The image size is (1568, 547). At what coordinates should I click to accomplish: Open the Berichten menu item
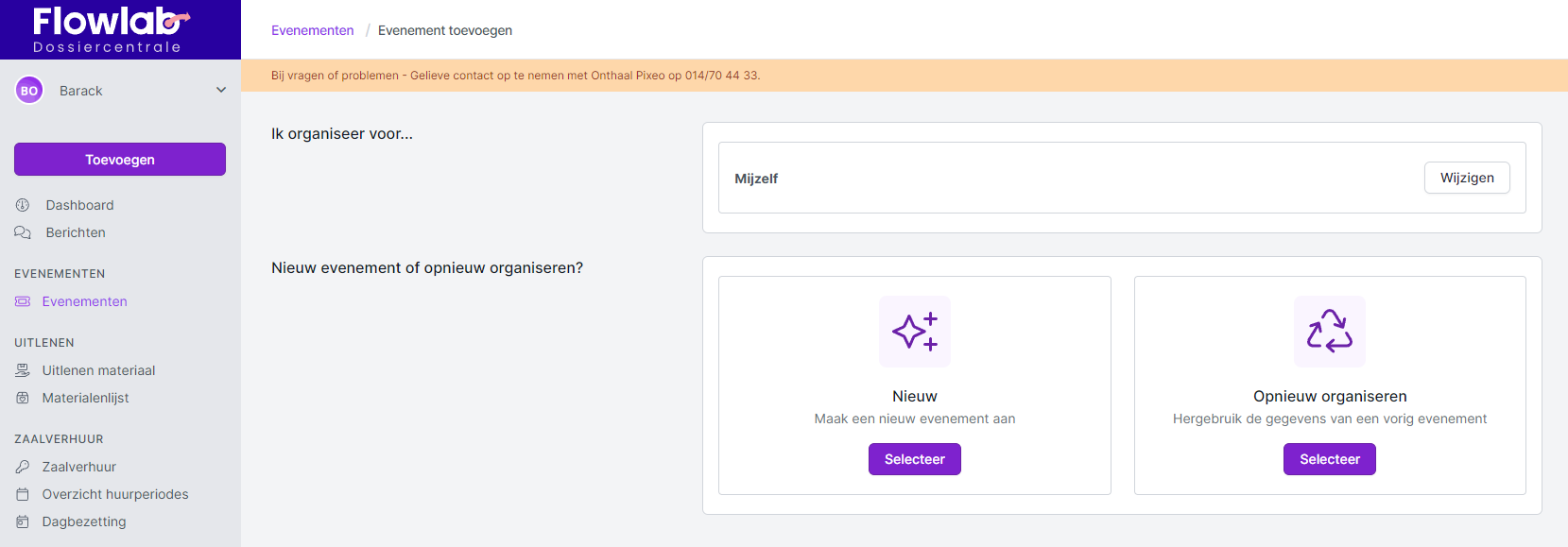click(76, 232)
